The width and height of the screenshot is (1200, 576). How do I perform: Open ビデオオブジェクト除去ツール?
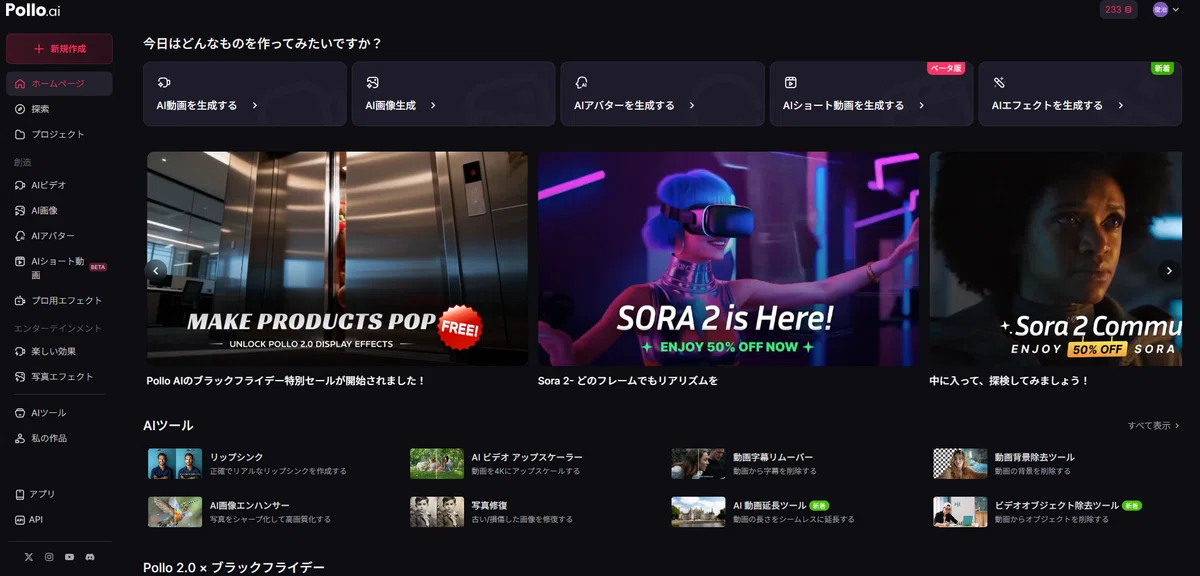1038,512
